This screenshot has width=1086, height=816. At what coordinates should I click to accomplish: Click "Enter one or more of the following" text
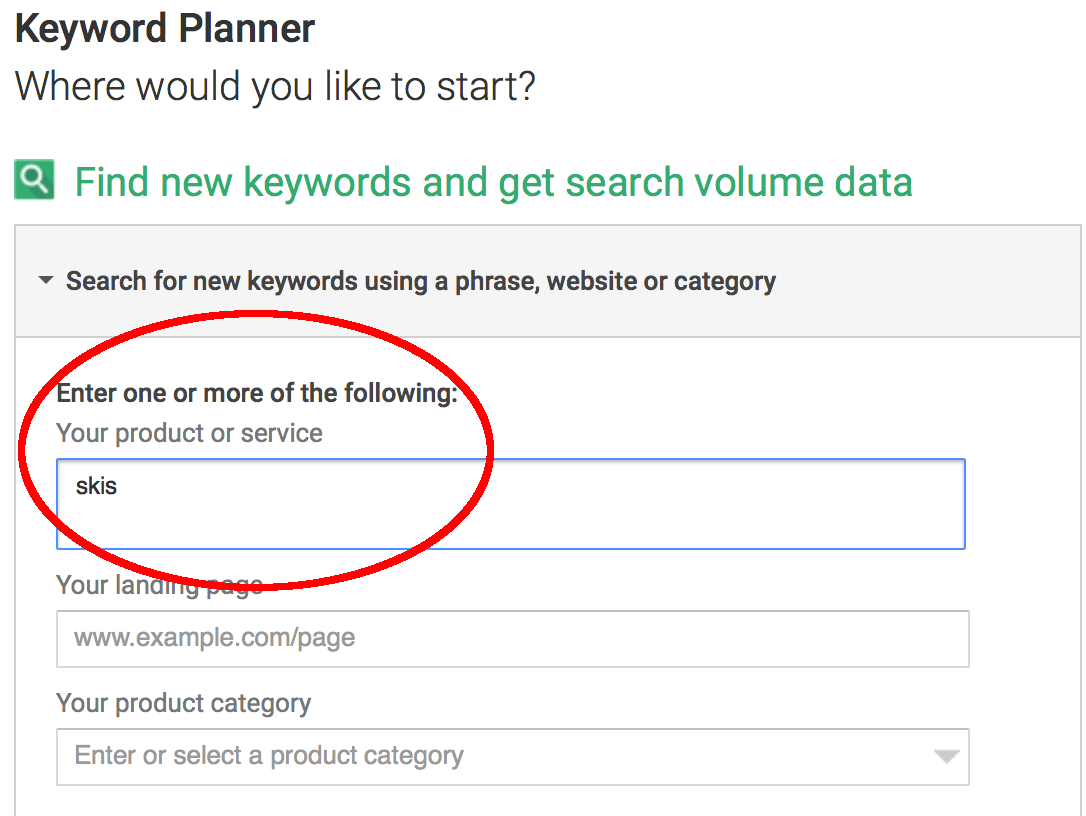click(x=256, y=393)
